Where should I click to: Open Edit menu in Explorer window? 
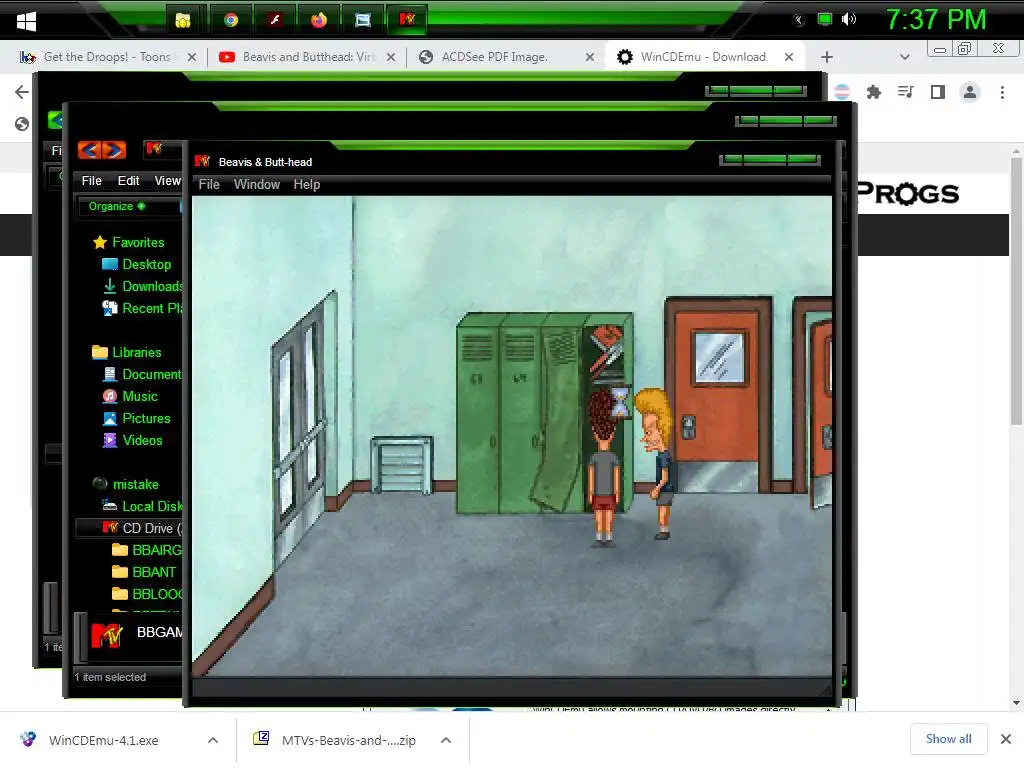click(128, 181)
